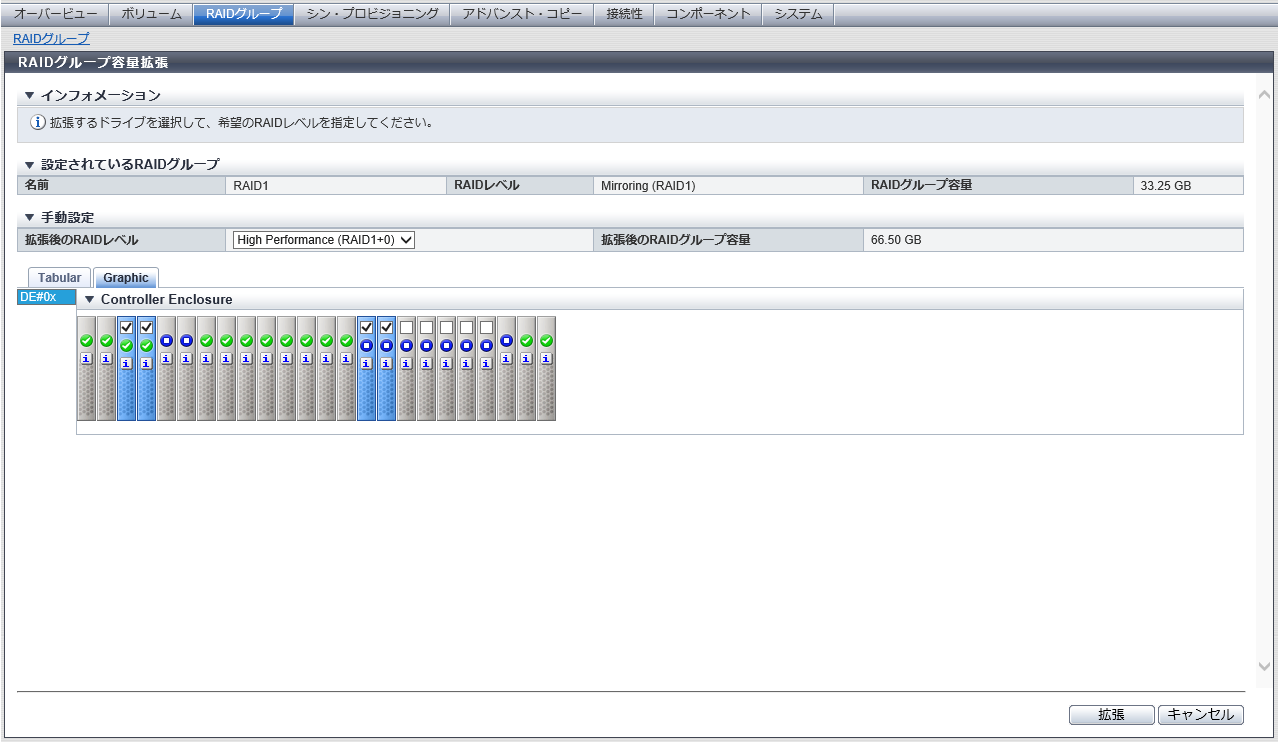Click blue status icon on the fifth drive
This screenshot has width=1278, height=742.
pos(166,341)
